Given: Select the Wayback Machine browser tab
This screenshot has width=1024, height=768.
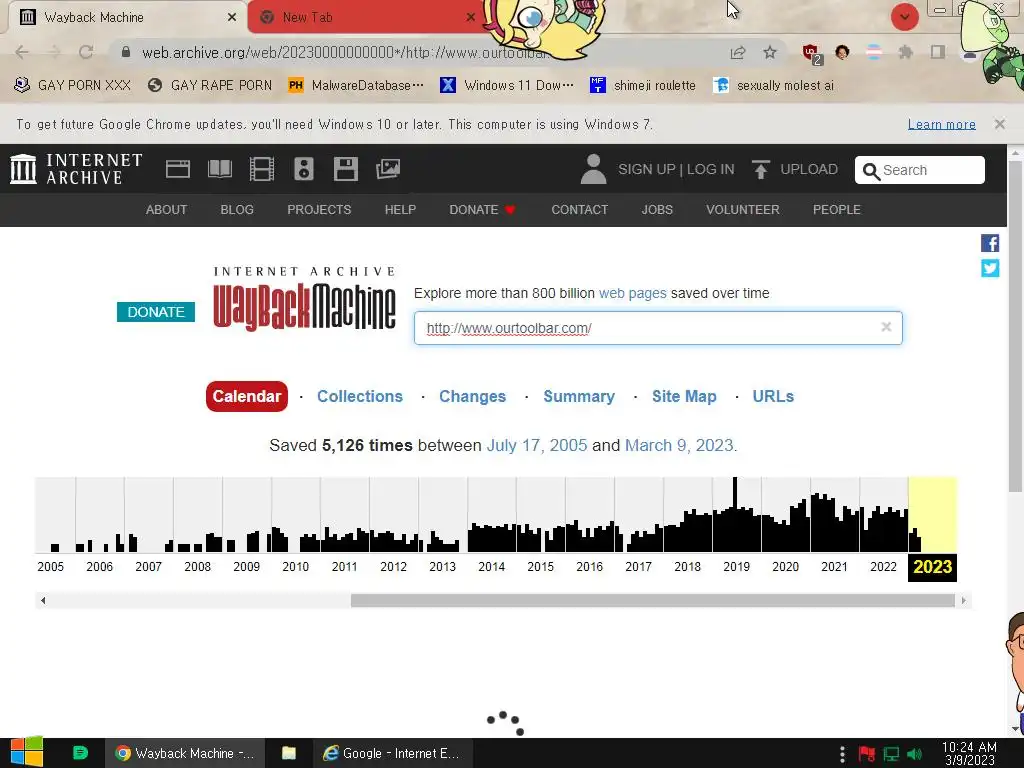Looking at the screenshot, I should [127, 18].
